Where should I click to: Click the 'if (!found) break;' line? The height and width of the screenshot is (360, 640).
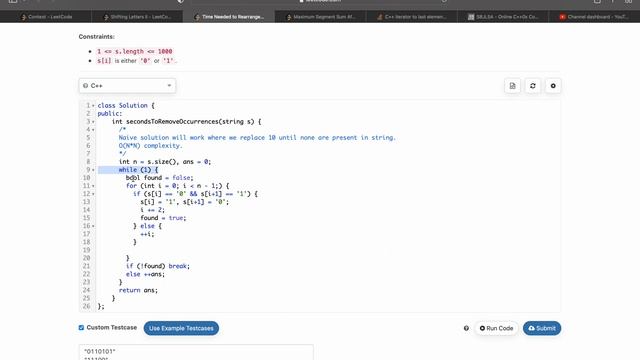point(158,266)
